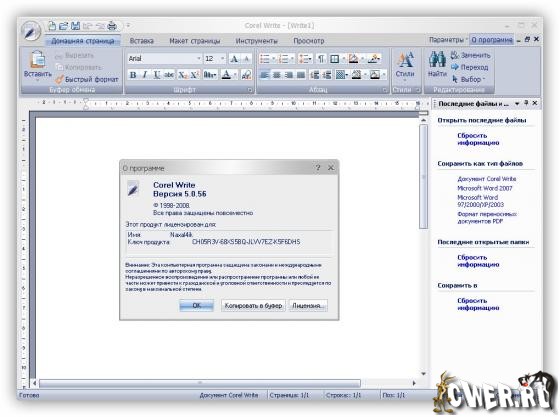Toggle Italic text formatting

[145, 75]
